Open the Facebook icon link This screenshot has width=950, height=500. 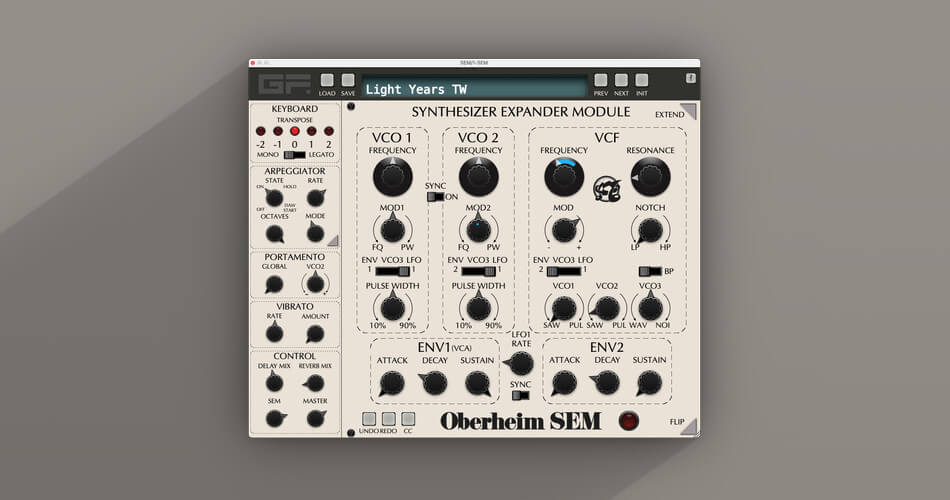tap(690, 78)
